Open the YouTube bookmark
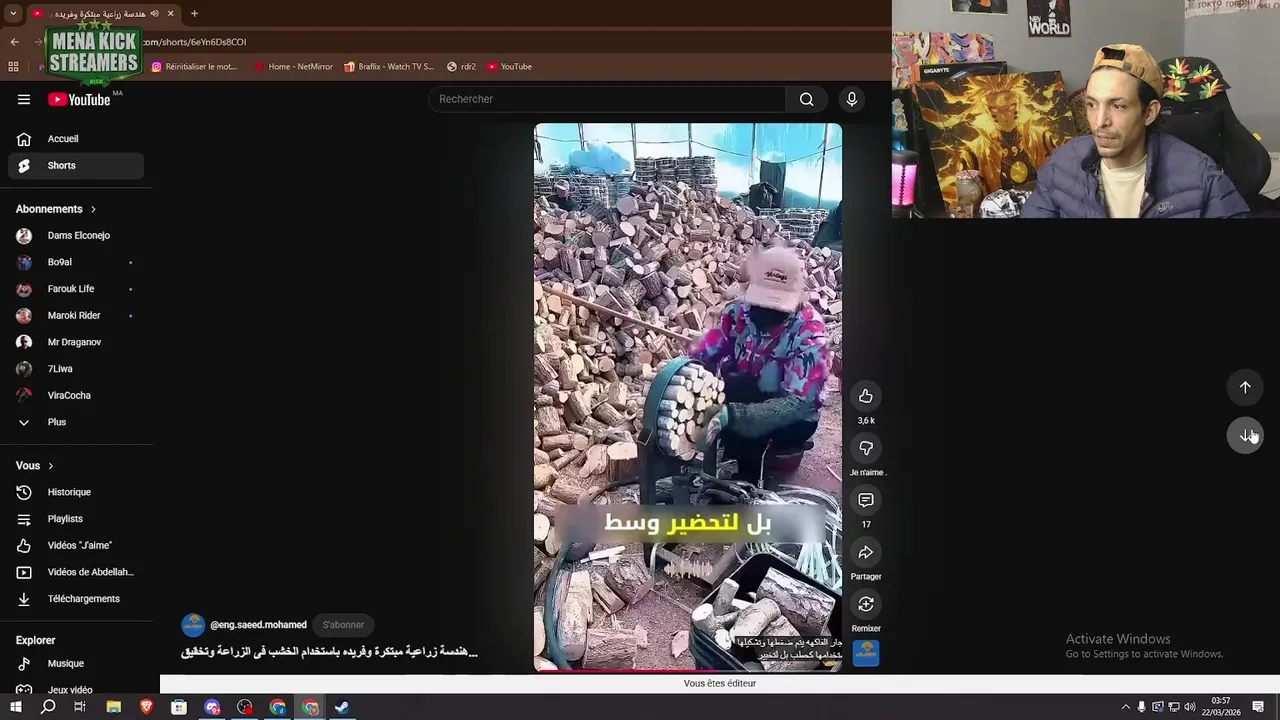Image resolution: width=1280 pixels, height=720 pixels. pyautogui.click(x=509, y=67)
